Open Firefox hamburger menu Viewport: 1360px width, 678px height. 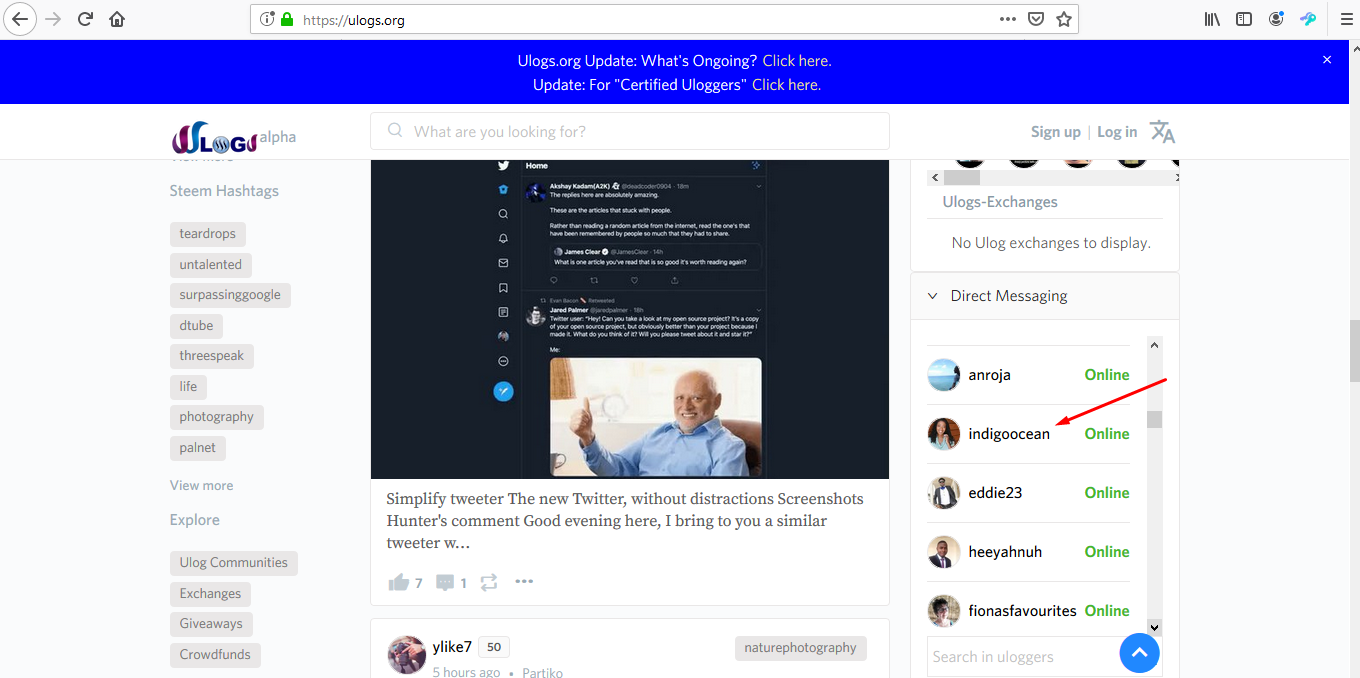click(1346, 19)
